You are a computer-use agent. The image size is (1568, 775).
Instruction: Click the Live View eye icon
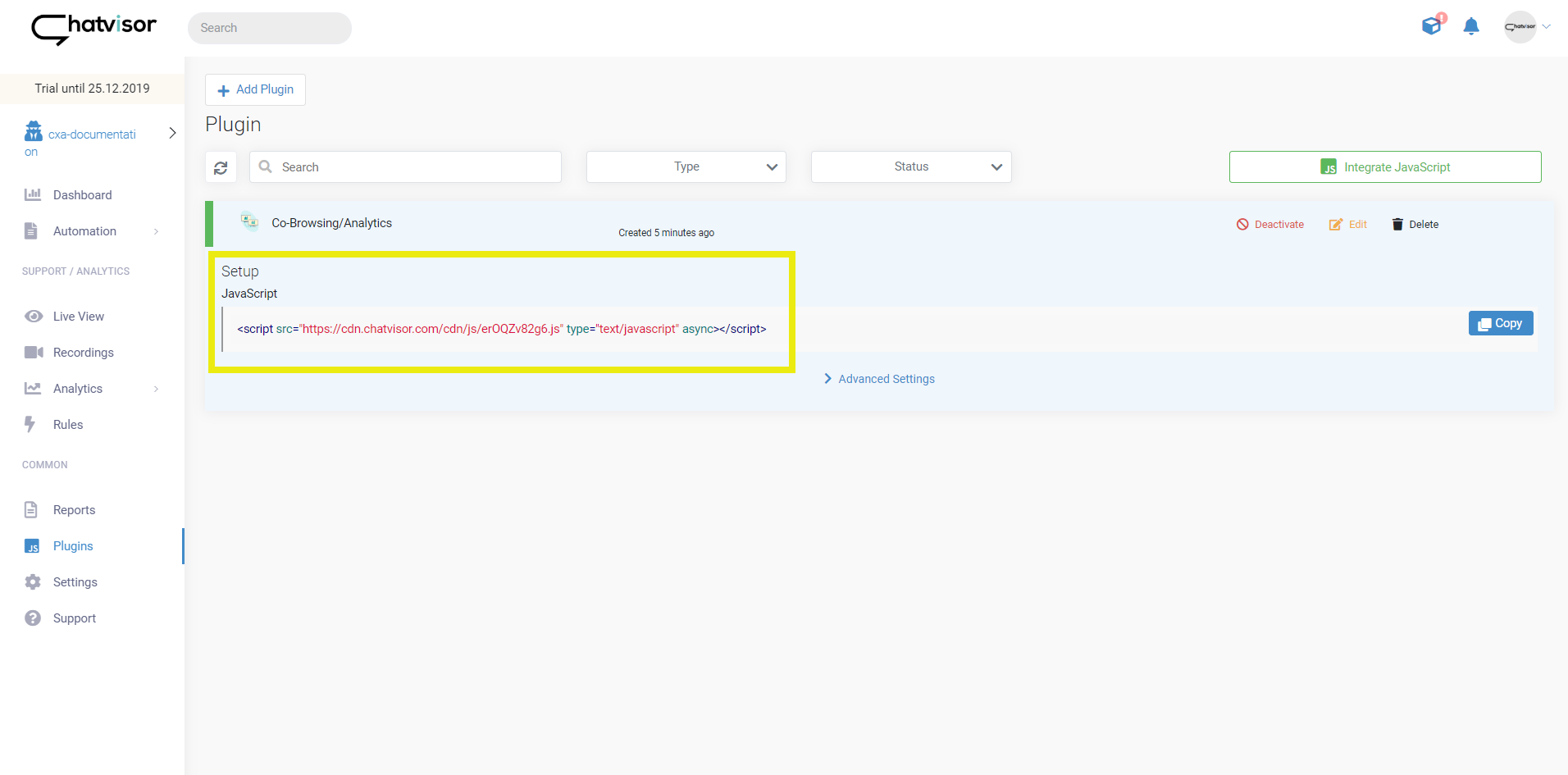coord(34,317)
